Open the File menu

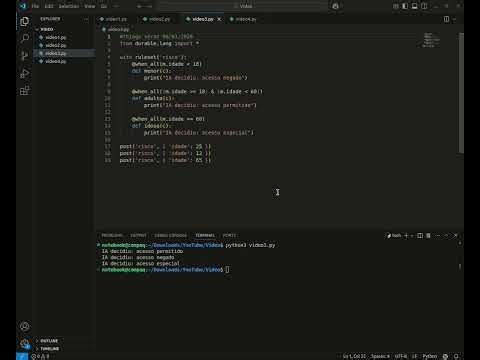[35, 6]
